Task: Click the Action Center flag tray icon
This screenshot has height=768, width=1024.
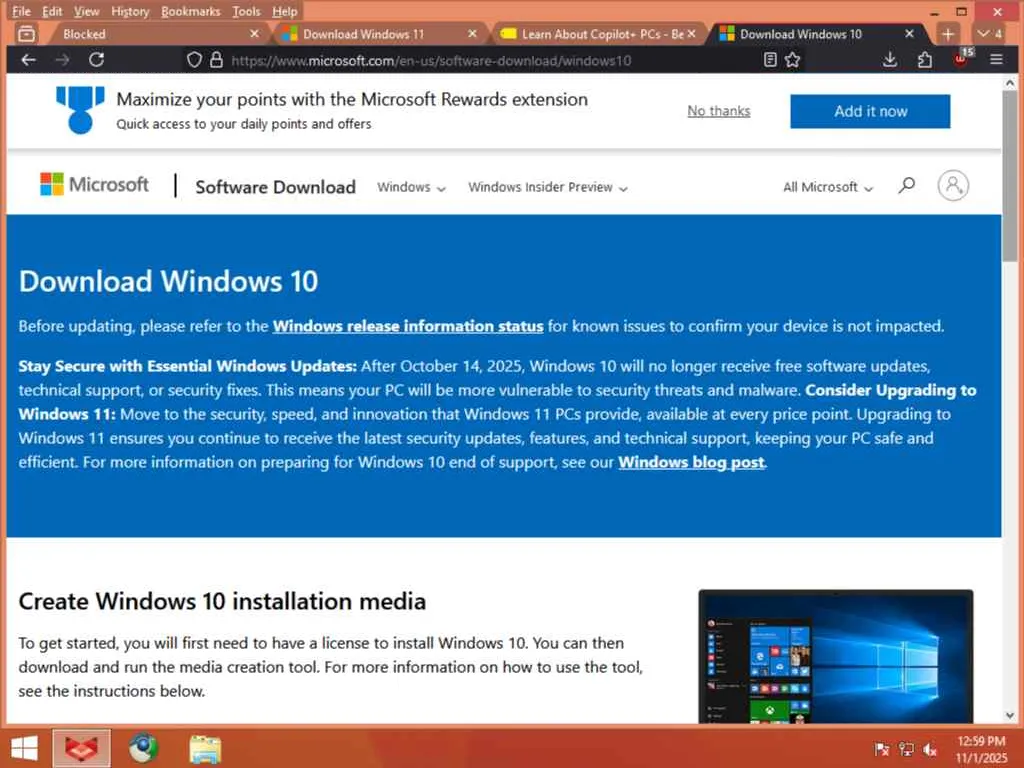Action: [882, 749]
